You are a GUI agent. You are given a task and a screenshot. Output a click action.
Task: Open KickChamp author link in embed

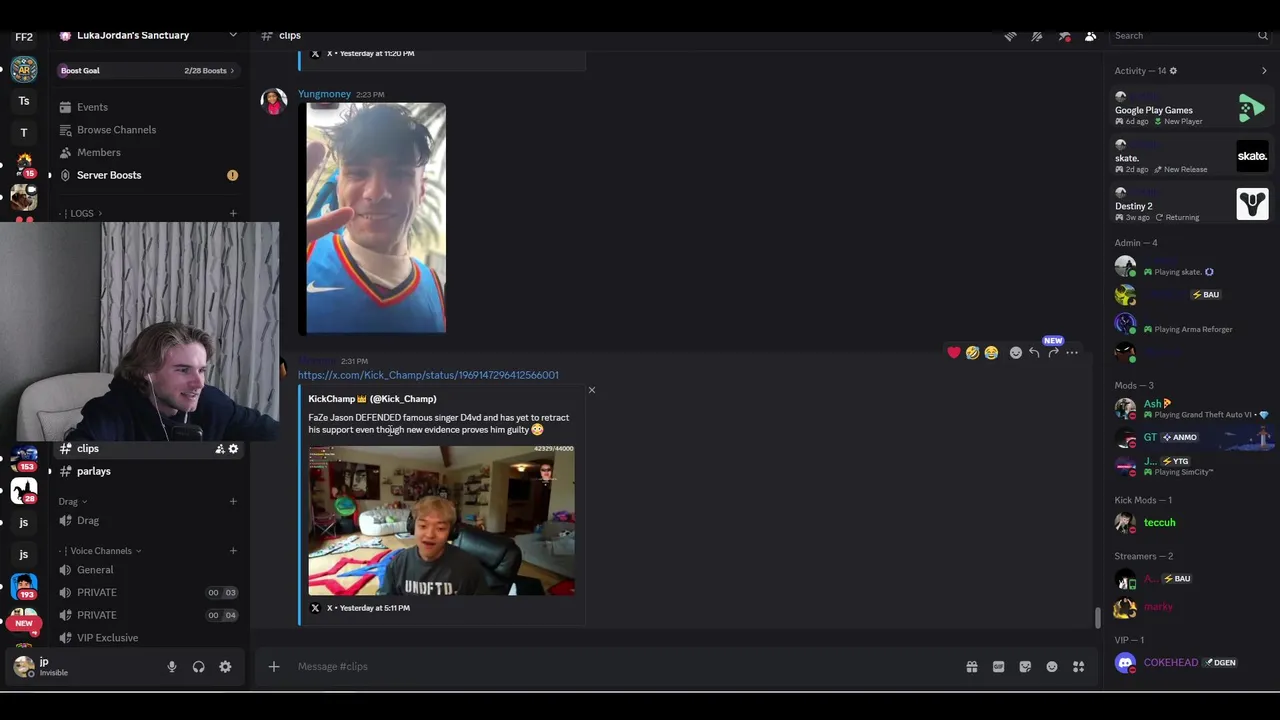coord(372,399)
